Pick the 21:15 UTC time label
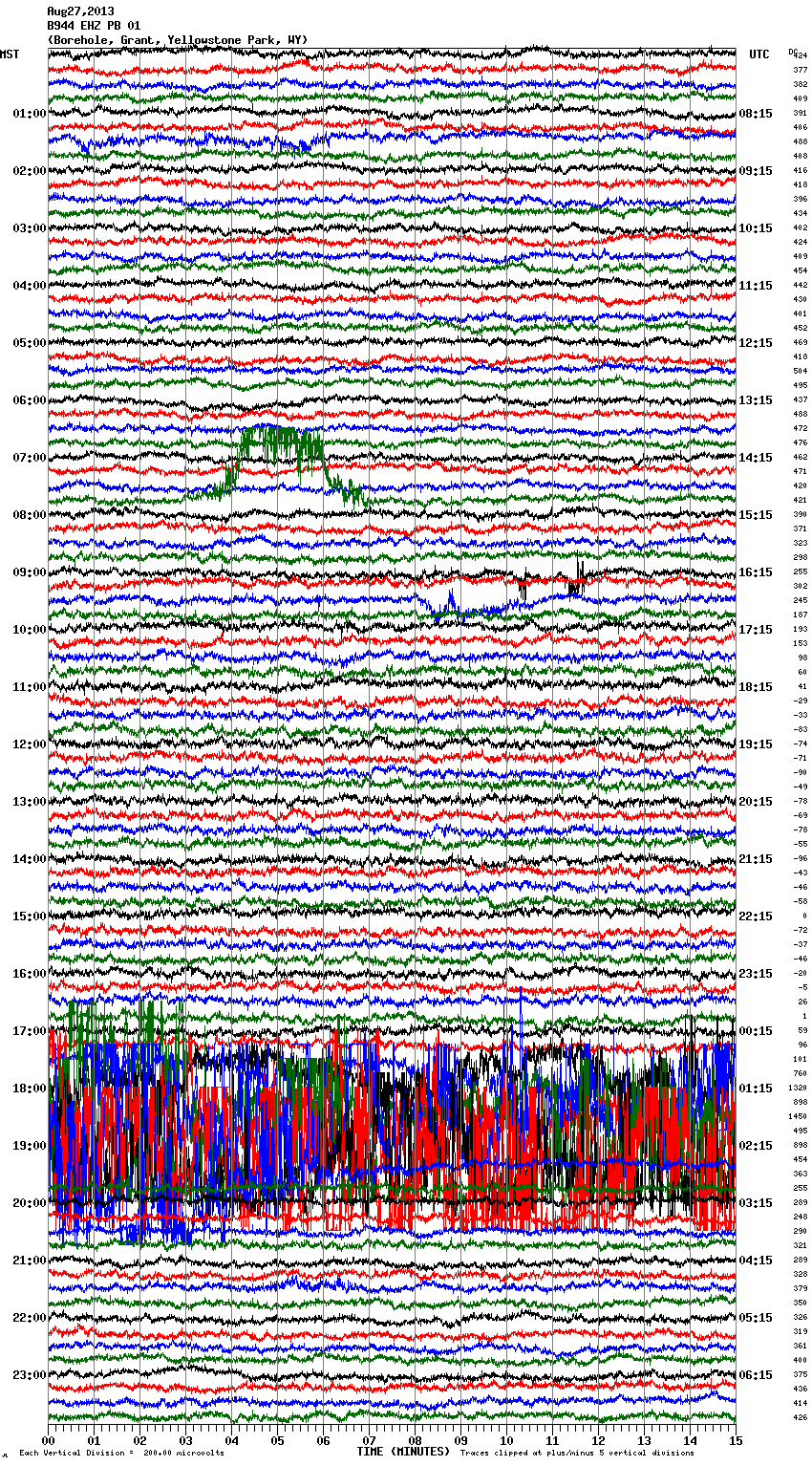The height and width of the screenshot is (1466, 812). pos(756,859)
